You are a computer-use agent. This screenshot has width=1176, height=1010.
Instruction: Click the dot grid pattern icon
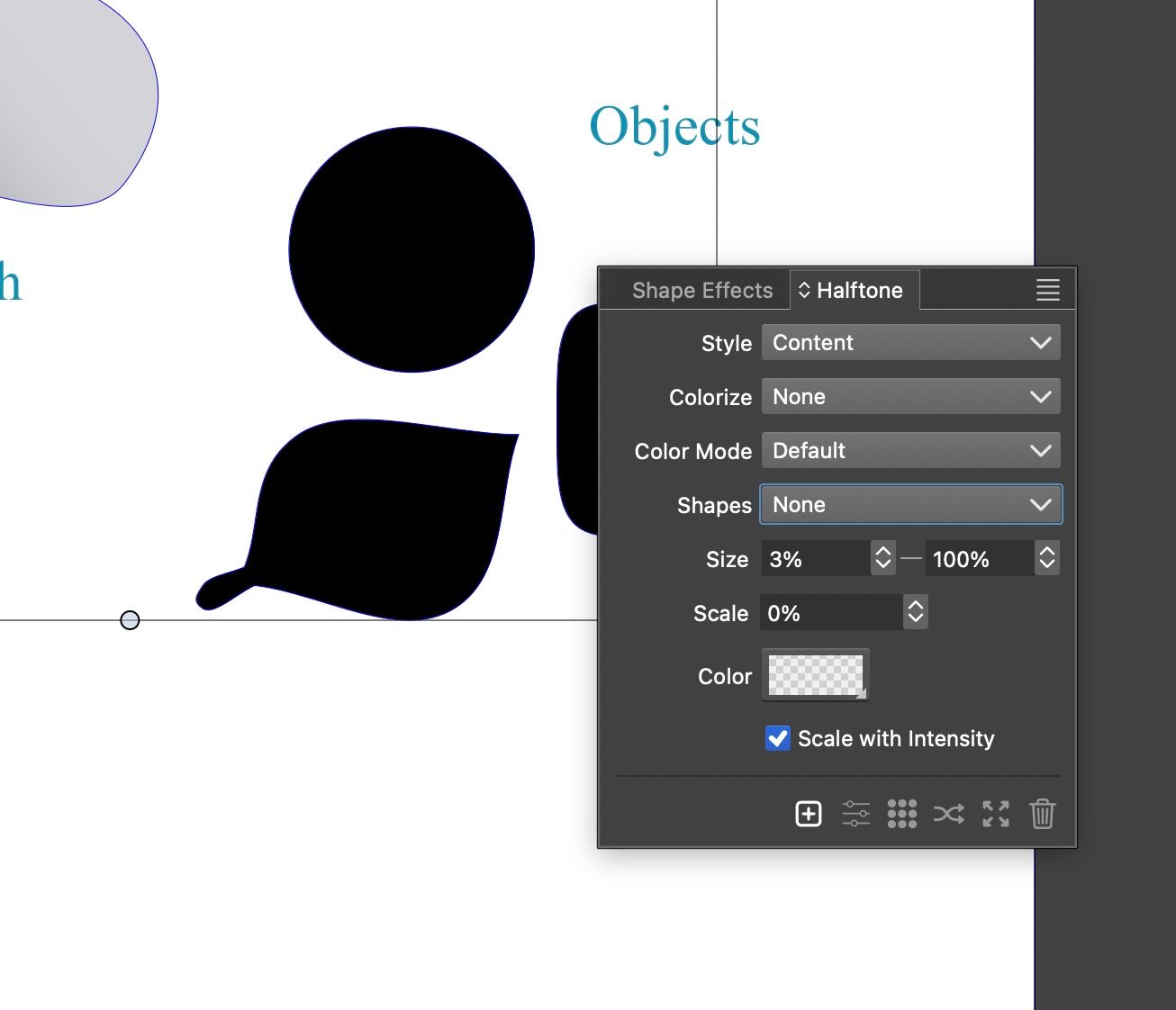[x=901, y=814]
